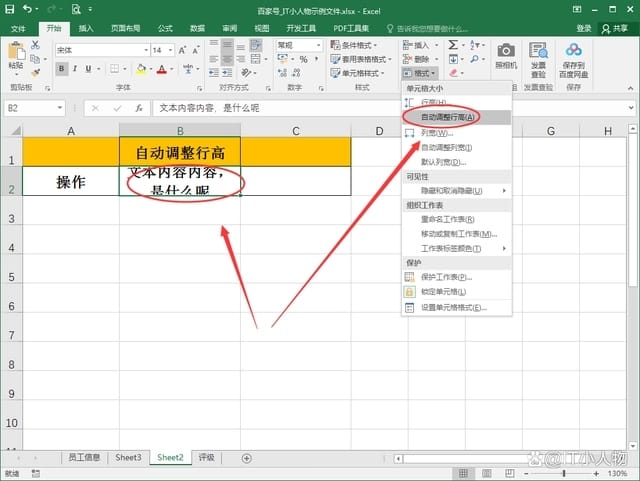Toggle Italic formatting button

tap(75, 69)
